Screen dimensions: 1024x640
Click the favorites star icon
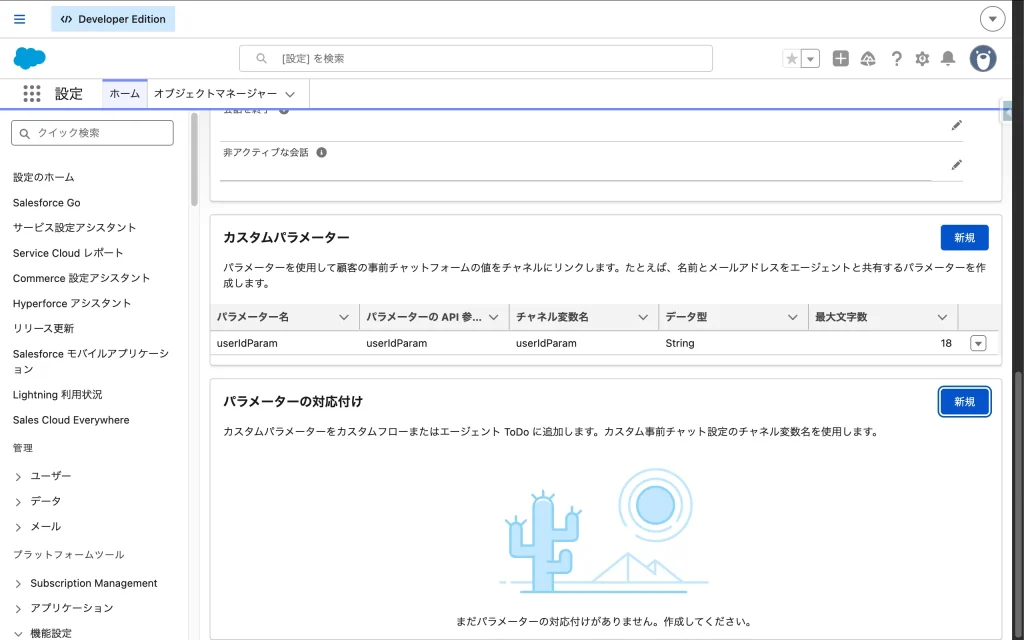(x=792, y=59)
